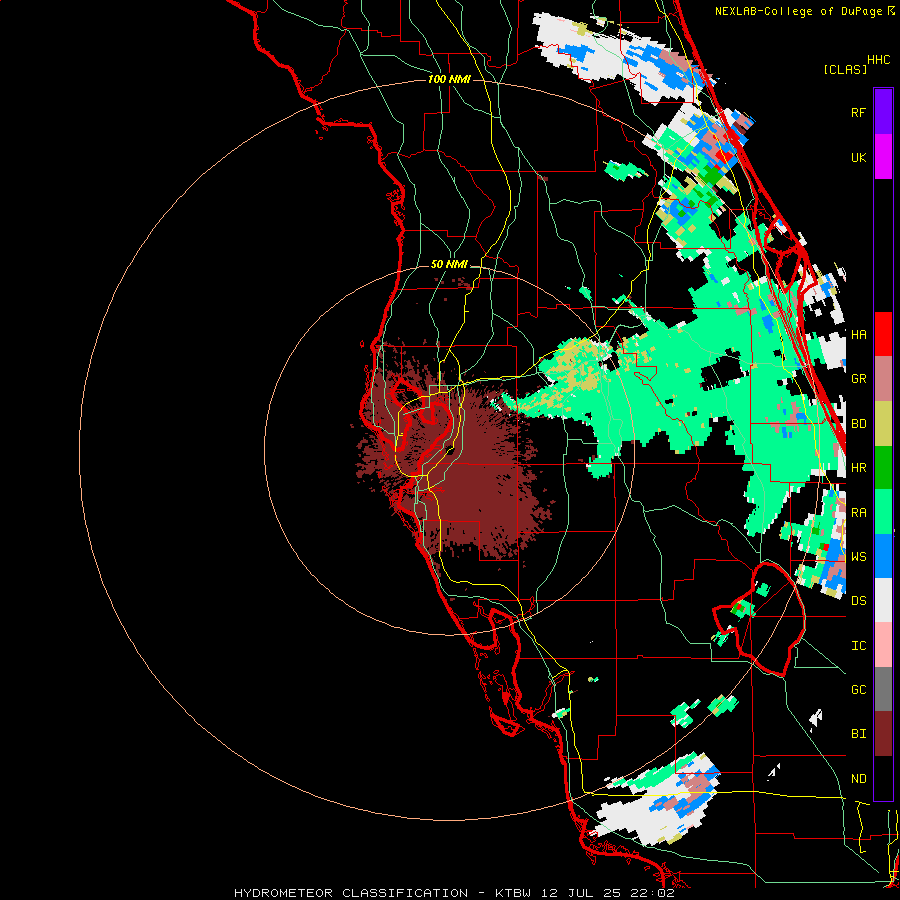Screen dimensions: 900x900
Task: Click the white DS legend swatch
Action: 883,600
